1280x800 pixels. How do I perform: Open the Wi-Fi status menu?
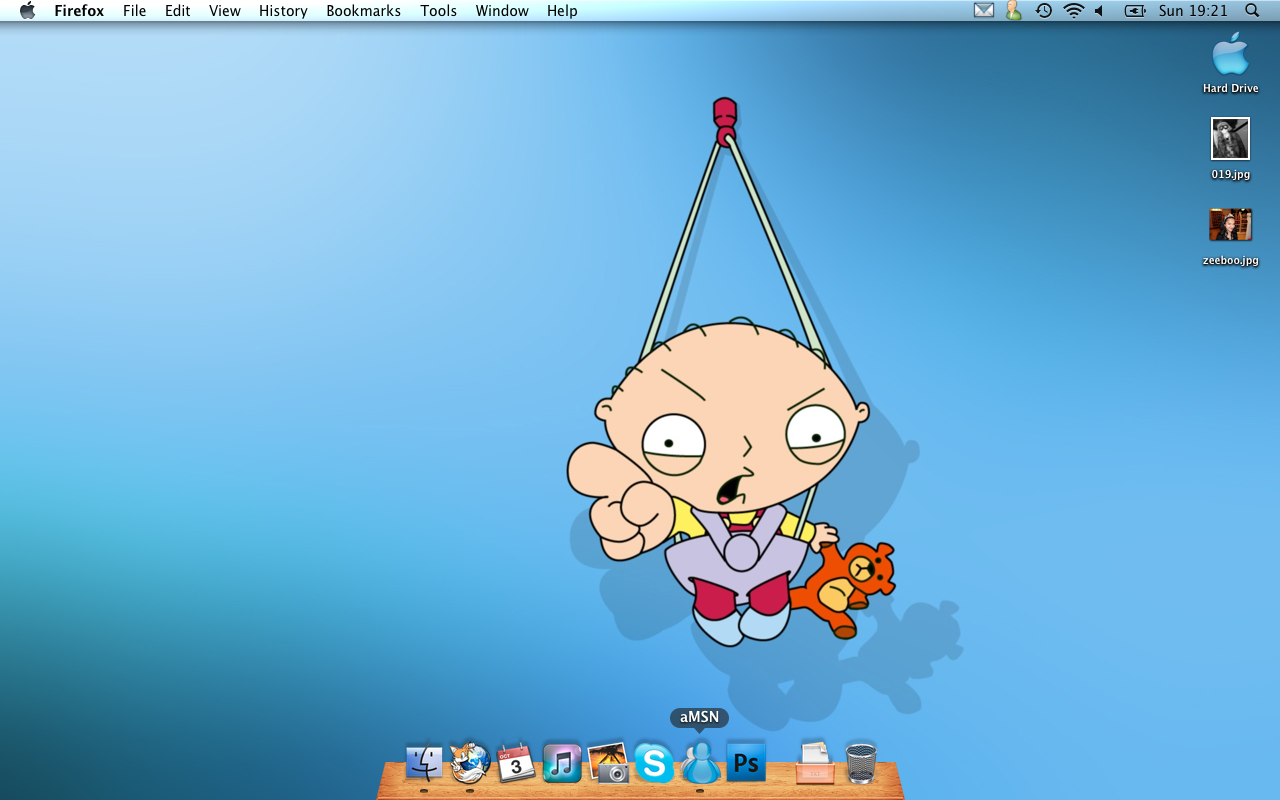[1074, 11]
